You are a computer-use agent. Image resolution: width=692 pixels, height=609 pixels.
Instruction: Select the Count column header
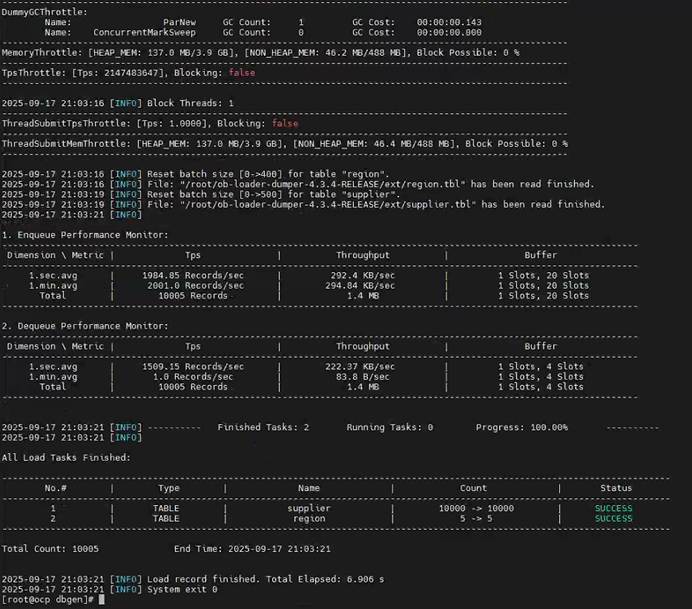coord(473,488)
